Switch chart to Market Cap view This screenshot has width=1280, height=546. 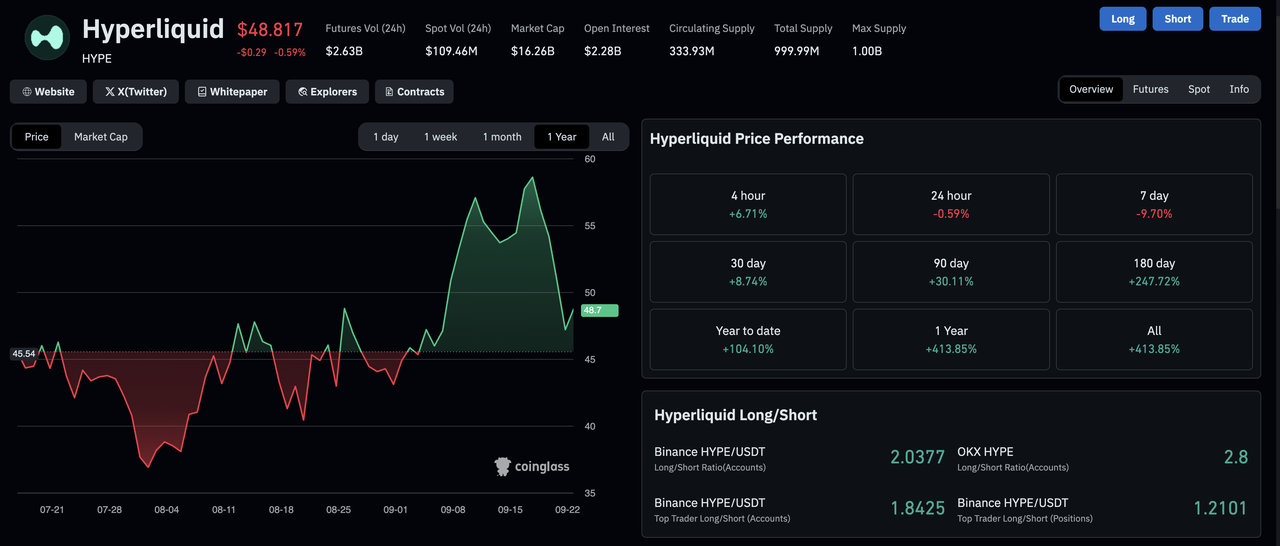point(101,137)
